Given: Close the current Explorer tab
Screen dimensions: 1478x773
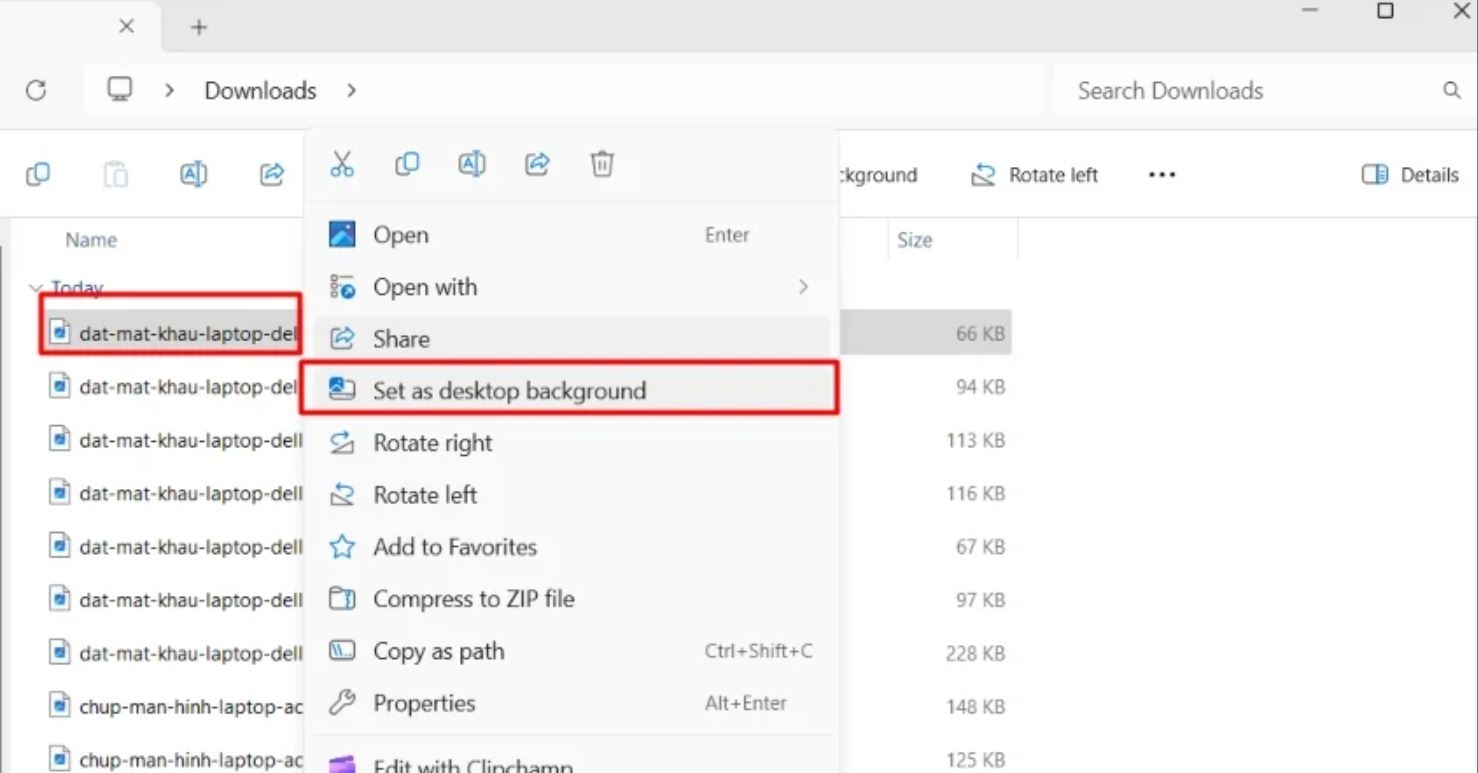Looking at the screenshot, I should click(126, 27).
